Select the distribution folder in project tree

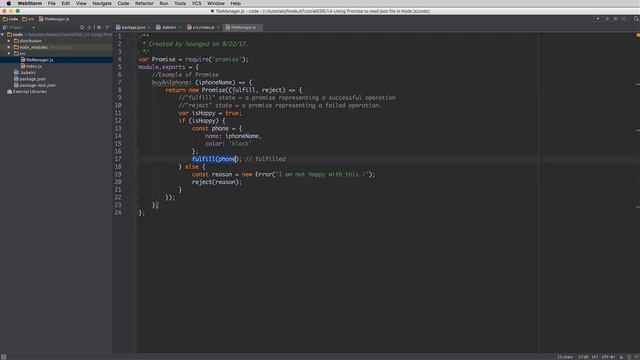click(28, 41)
